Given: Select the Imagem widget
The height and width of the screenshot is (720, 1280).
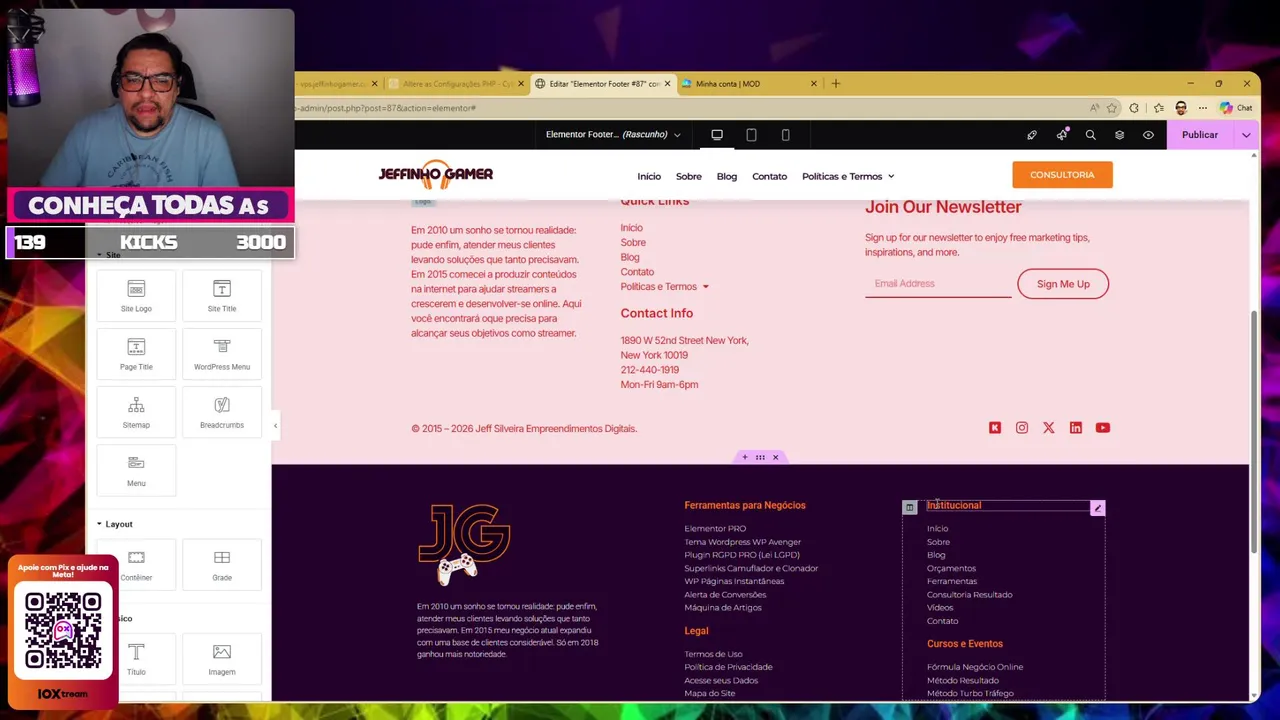Looking at the screenshot, I should pos(222,659).
